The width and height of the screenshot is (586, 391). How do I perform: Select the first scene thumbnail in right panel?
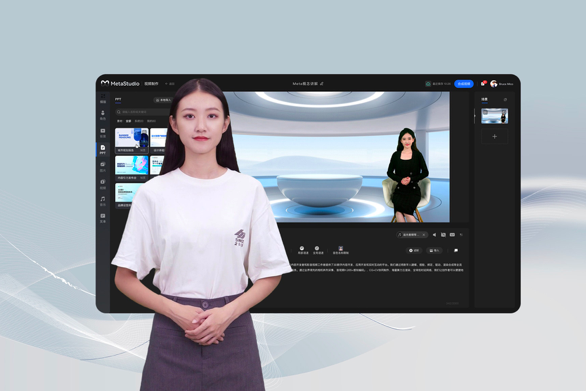pos(494,116)
